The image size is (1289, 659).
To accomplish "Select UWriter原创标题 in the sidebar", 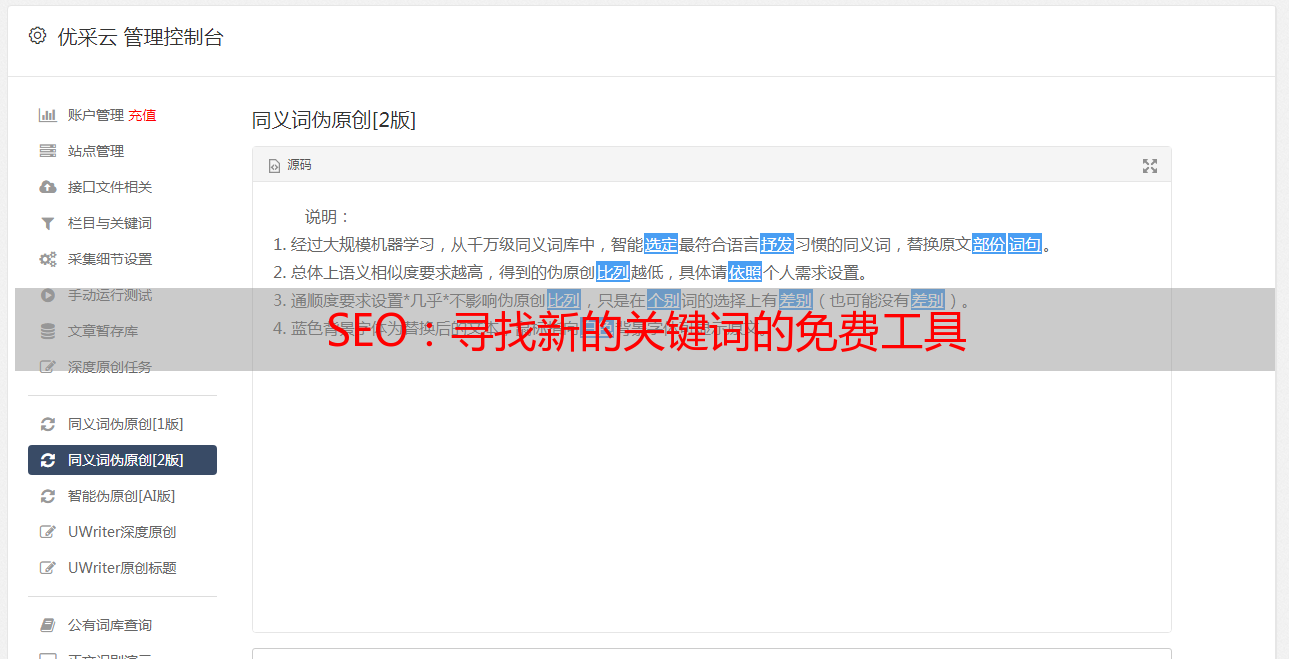I will point(122,568).
